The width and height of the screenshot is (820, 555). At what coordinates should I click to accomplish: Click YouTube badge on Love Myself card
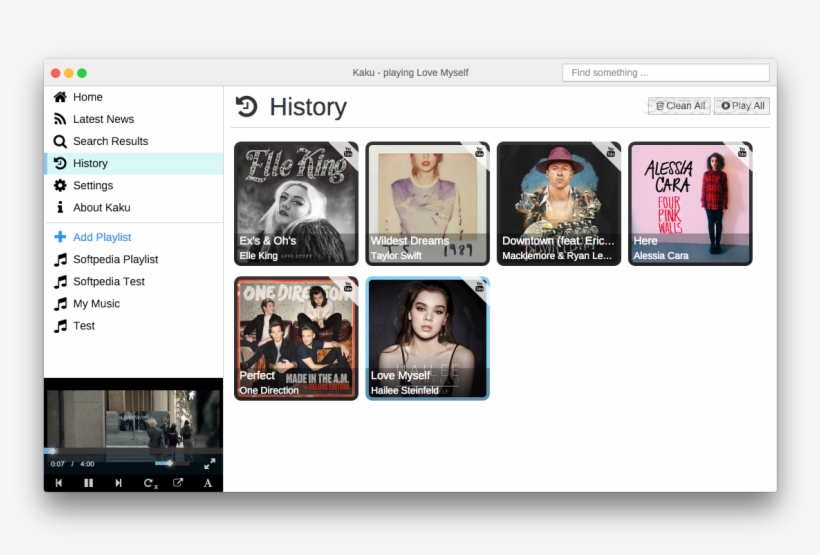[480, 287]
